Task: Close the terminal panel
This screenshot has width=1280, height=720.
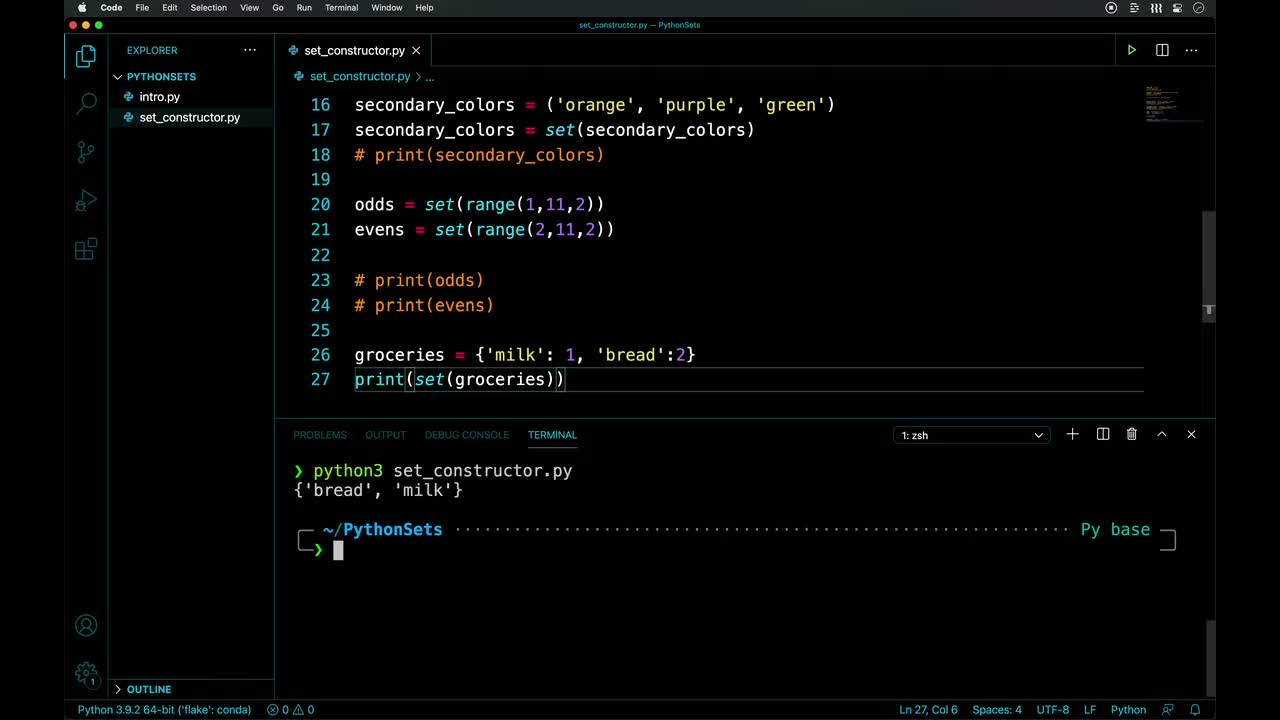Action: [x=1191, y=434]
